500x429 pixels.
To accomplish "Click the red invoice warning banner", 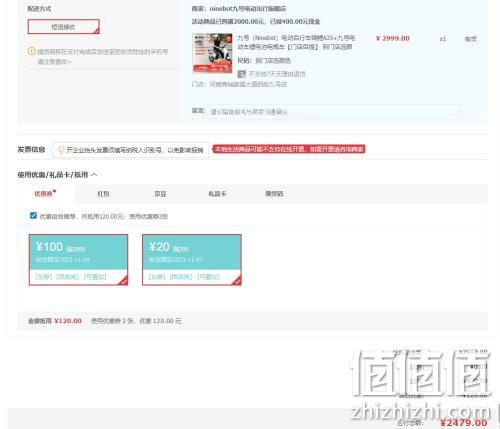I will tap(289, 149).
